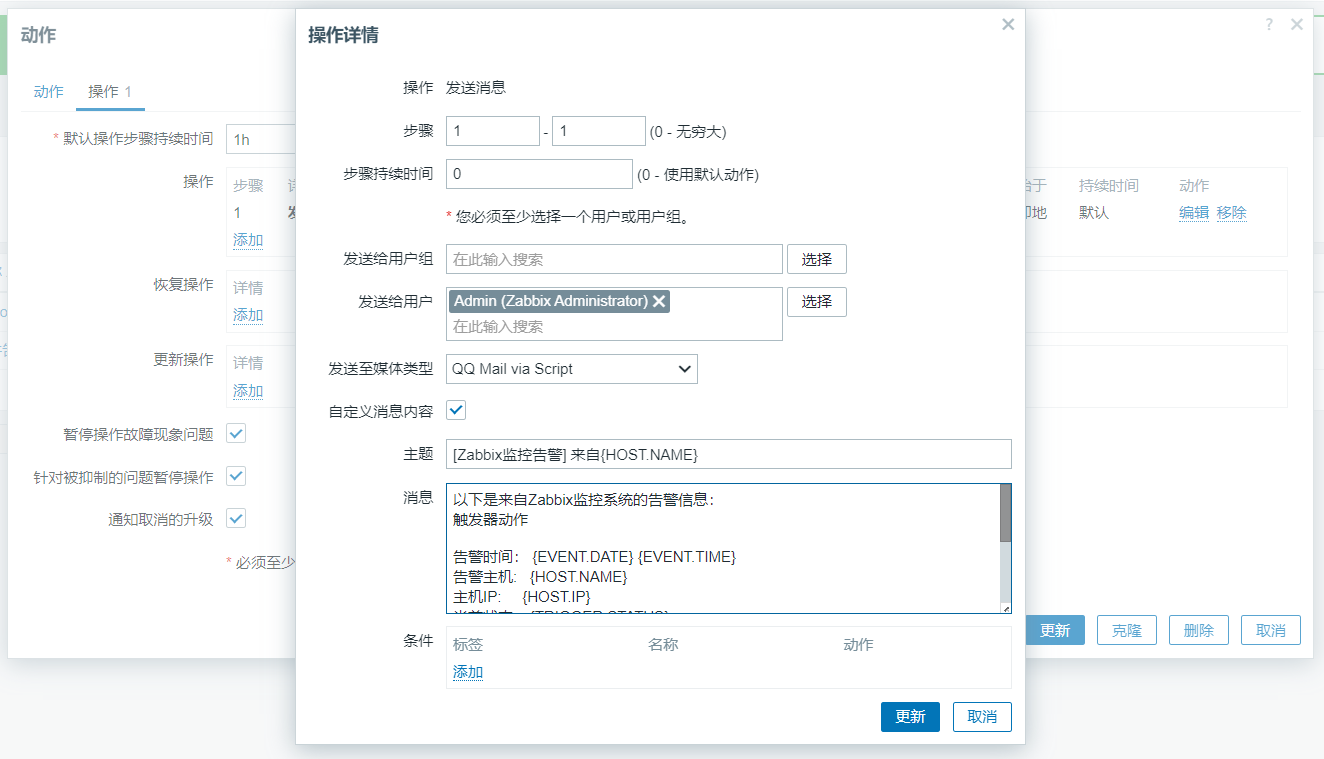Toggle 通知取消的升级 checkbox

click(236, 518)
